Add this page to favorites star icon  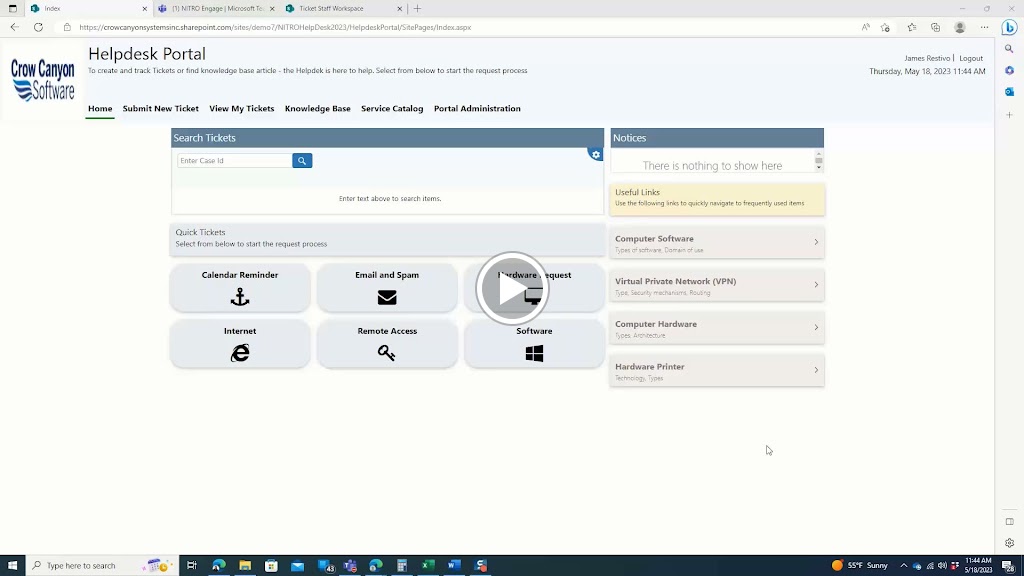(886, 27)
